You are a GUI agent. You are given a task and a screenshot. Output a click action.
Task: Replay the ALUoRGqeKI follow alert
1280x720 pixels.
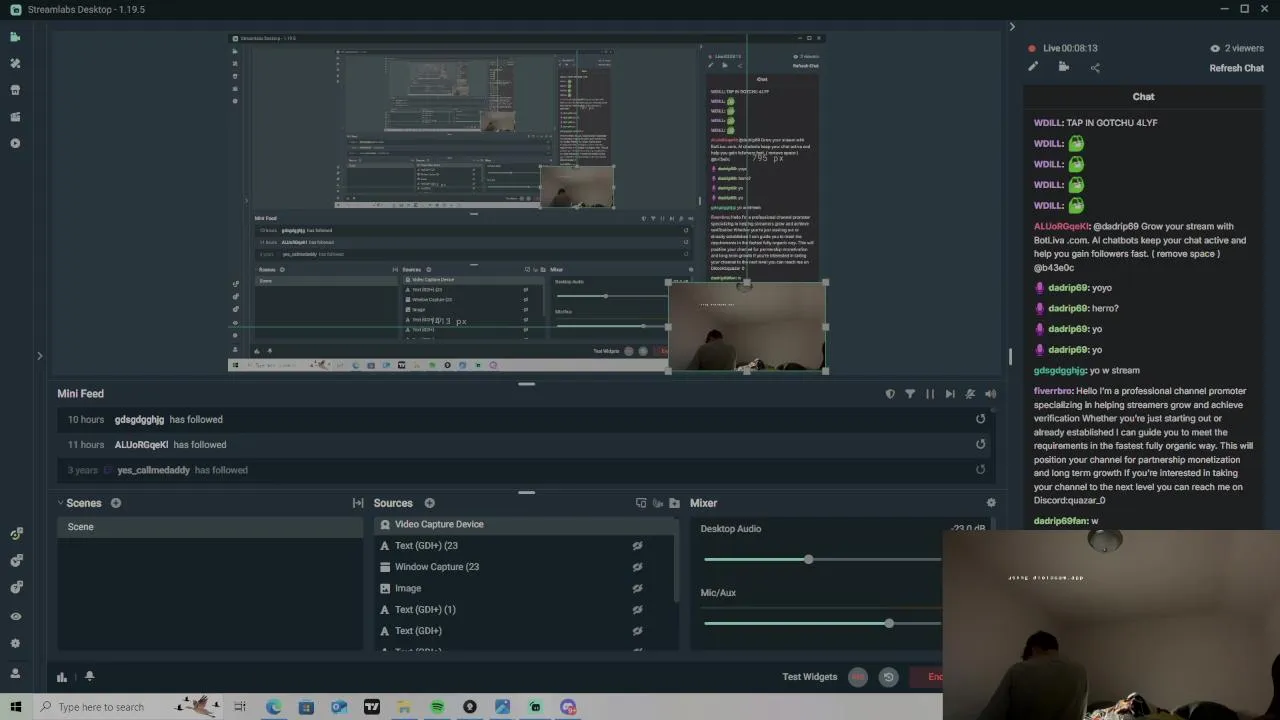980,444
